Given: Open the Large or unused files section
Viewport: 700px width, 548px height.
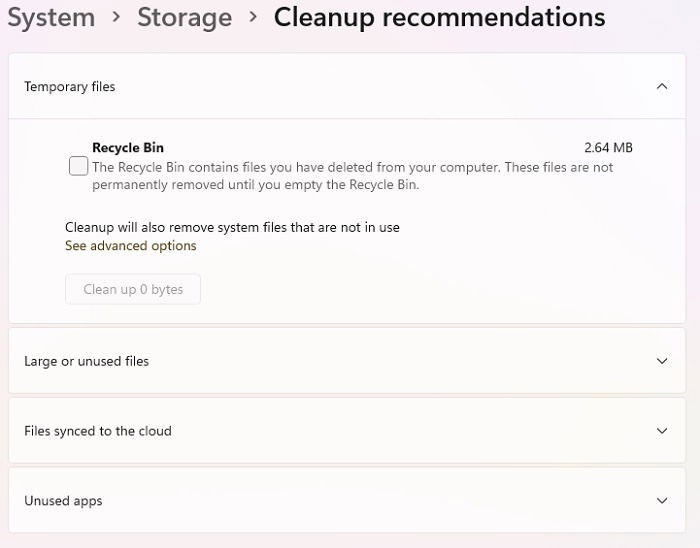Looking at the screenshot, I should (x=347, y=361).
